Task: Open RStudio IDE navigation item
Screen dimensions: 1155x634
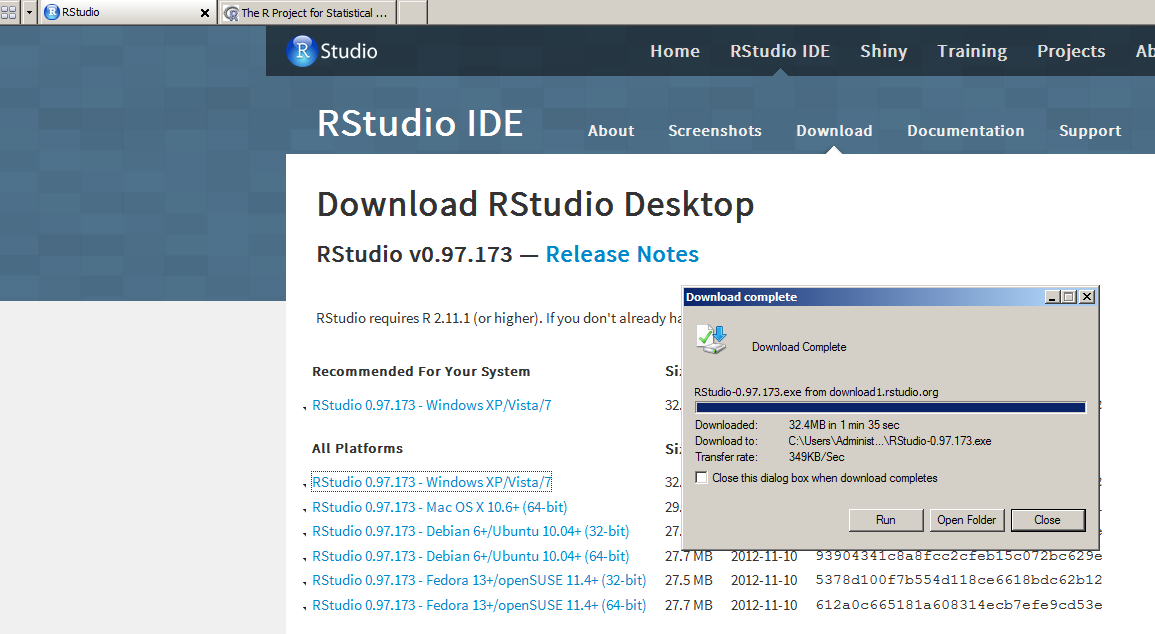Action: pyautogui.click(x=780, y=51)
